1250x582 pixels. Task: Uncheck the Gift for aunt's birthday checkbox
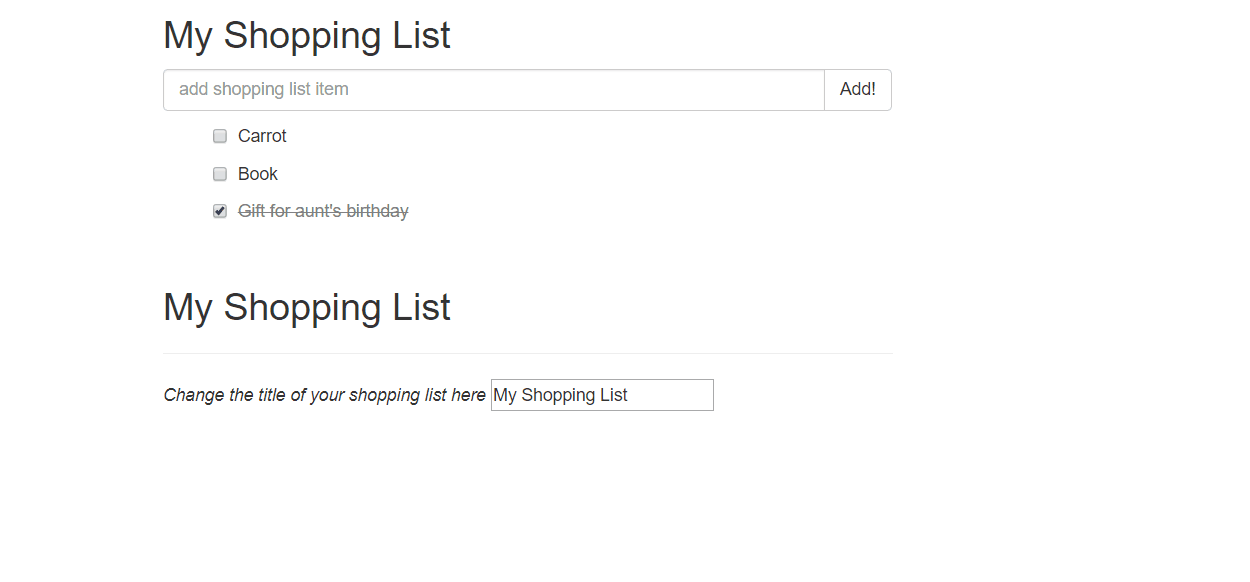tap(220, 211)
